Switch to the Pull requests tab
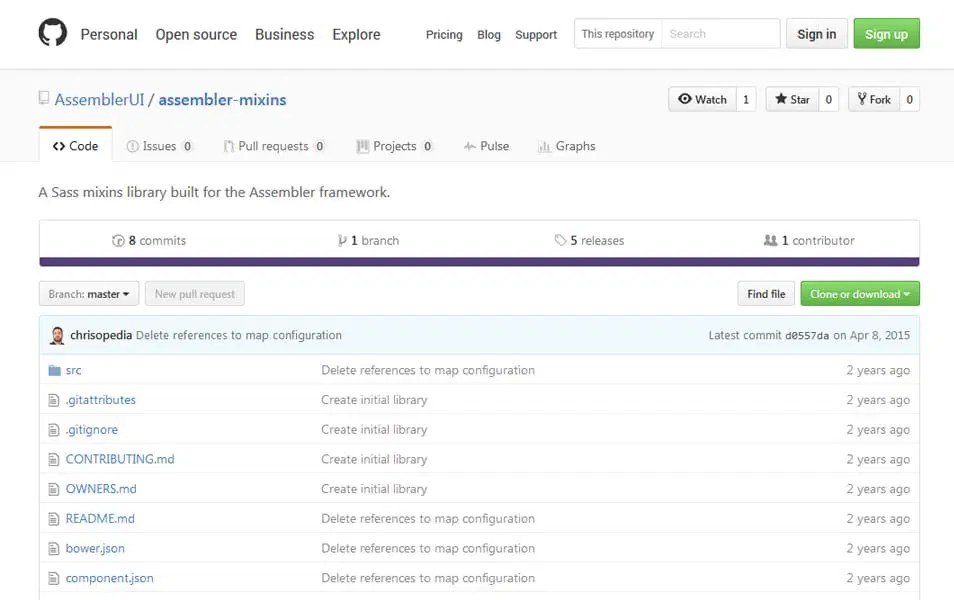 274,146
